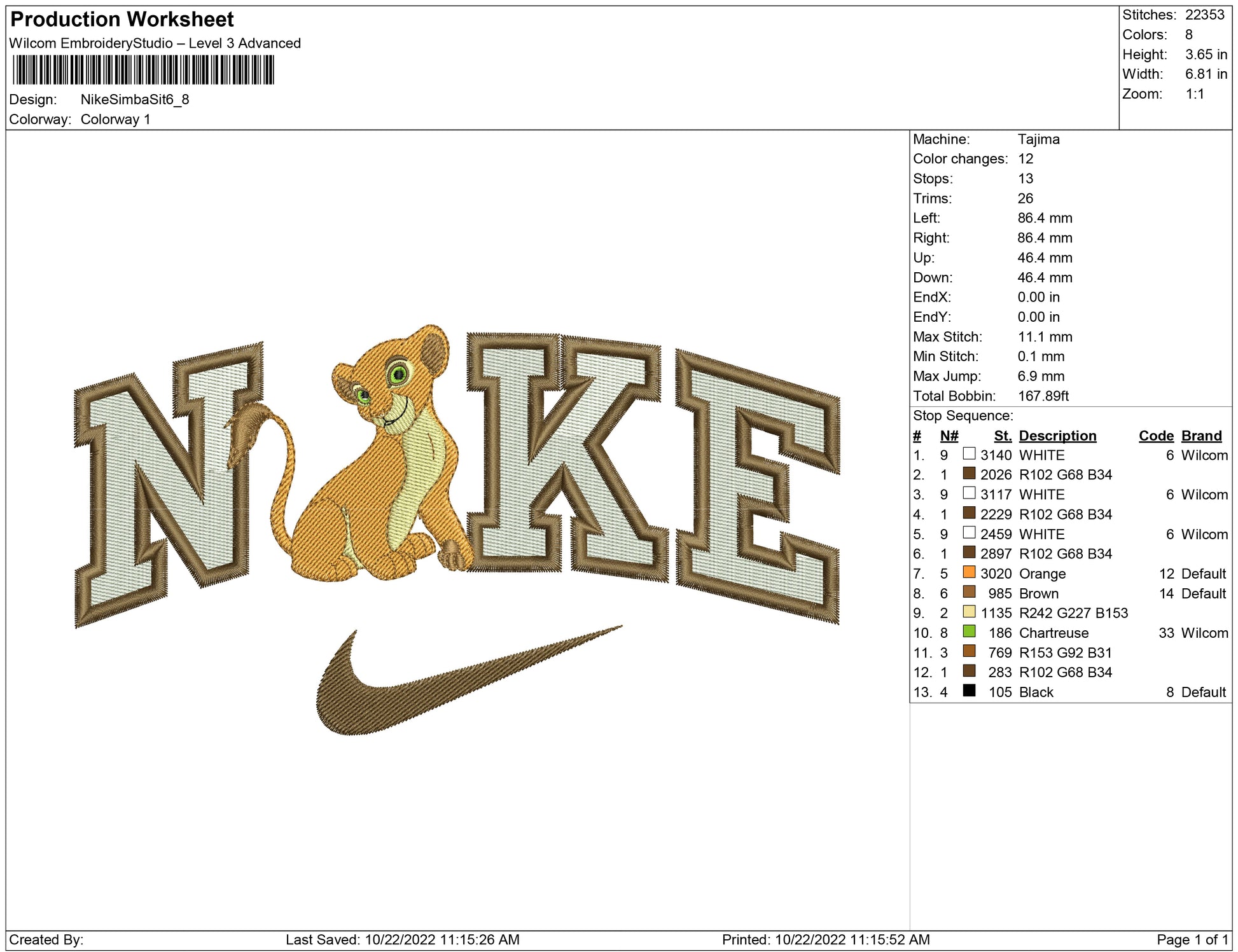Click the Brown swatch in row 8
Viewport: 1238px width, 952px height.
click(x=969, y=592)
